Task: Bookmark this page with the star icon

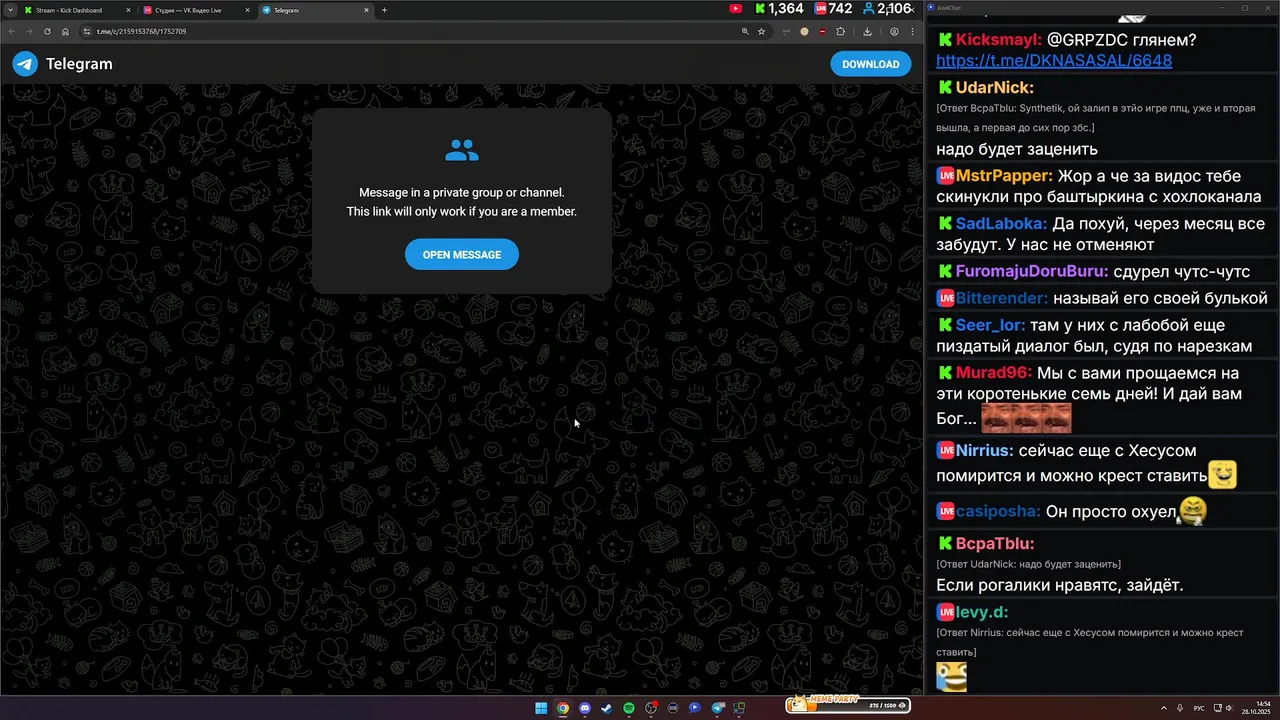Action: 762,31
